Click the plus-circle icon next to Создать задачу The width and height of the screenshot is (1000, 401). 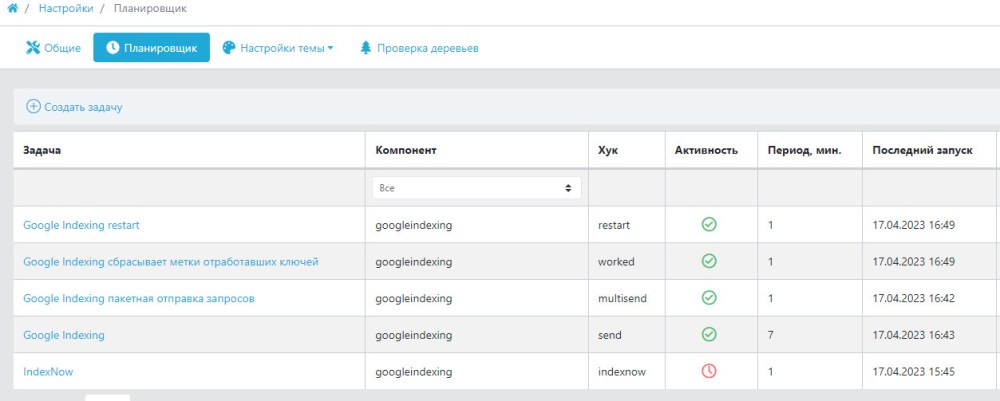click(x=33, y=106)
